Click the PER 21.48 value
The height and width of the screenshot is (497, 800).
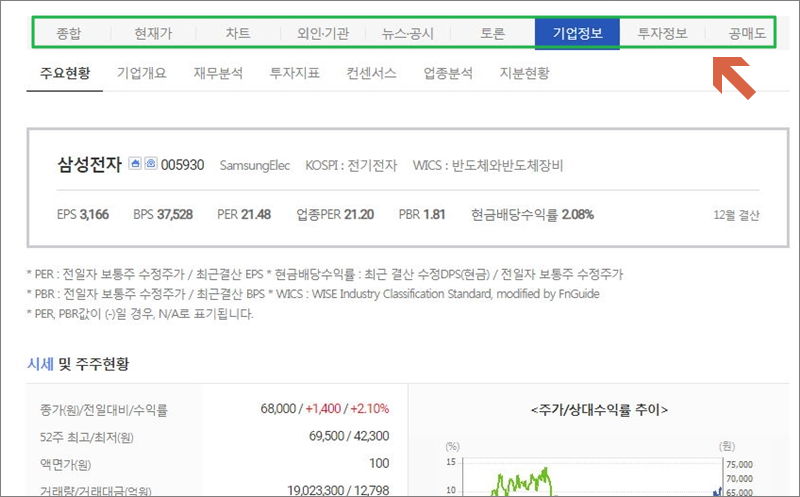[x=244, y=214]
